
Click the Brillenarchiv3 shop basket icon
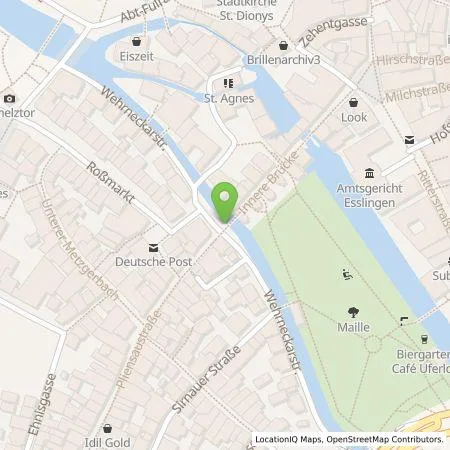(x=283, y=45)
